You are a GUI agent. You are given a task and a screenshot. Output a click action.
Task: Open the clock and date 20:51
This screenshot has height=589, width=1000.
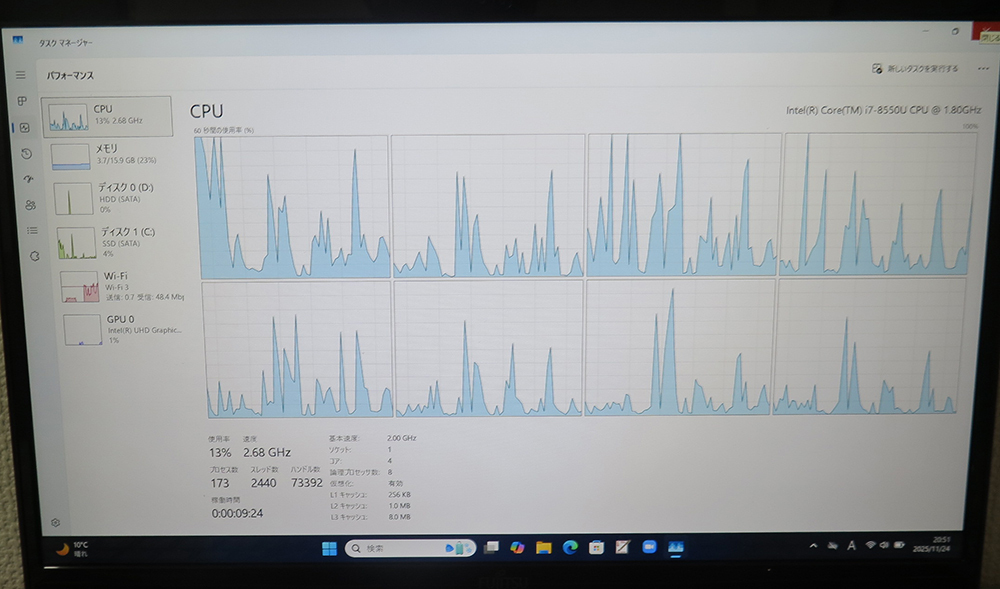932,544
